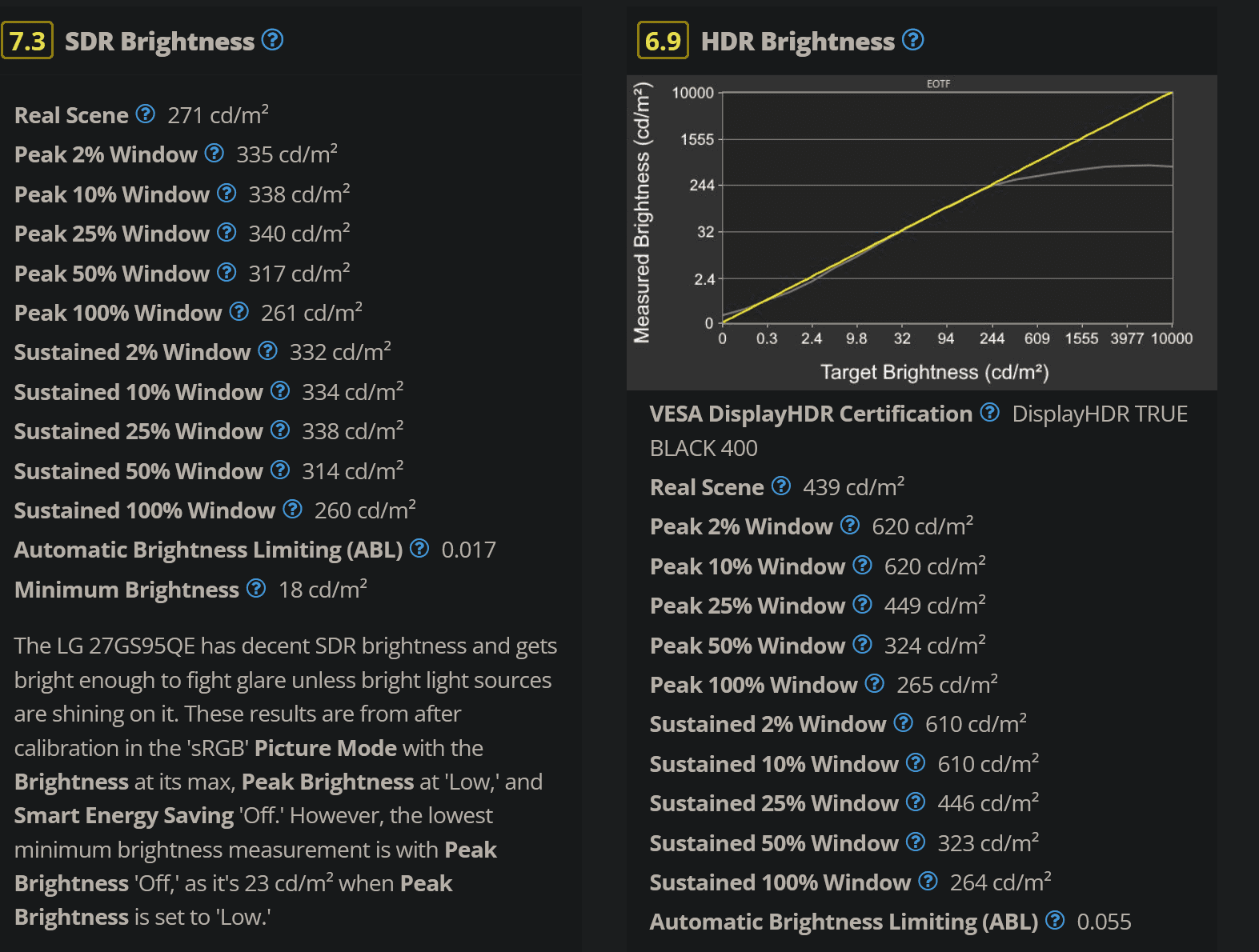The width and height of the screenshot is (1259, 952).
Task: Click help icon beside HDR Peak 100% Window
Action: 875,683
